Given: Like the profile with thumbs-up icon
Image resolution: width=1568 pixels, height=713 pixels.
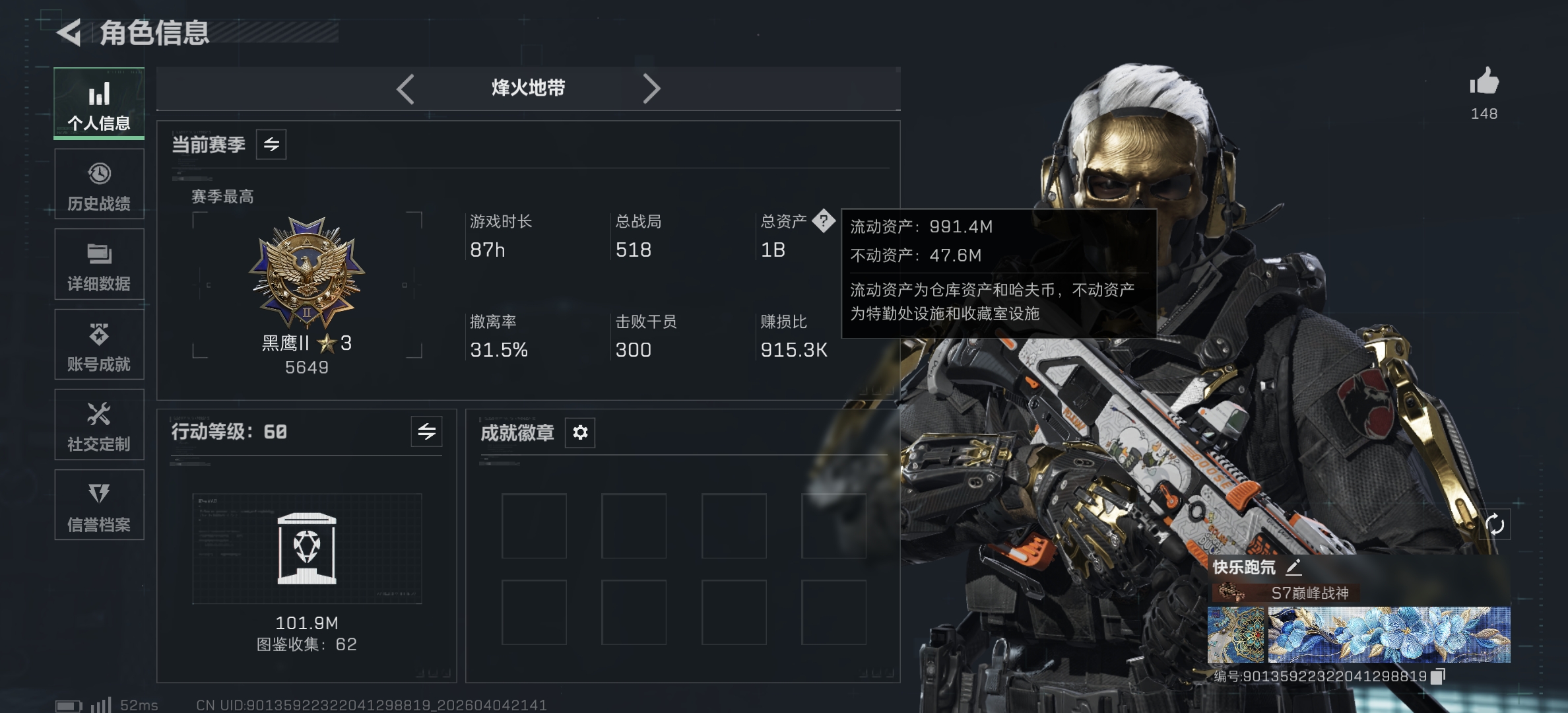Looking at the screenshot, I should click(1484, 82).
